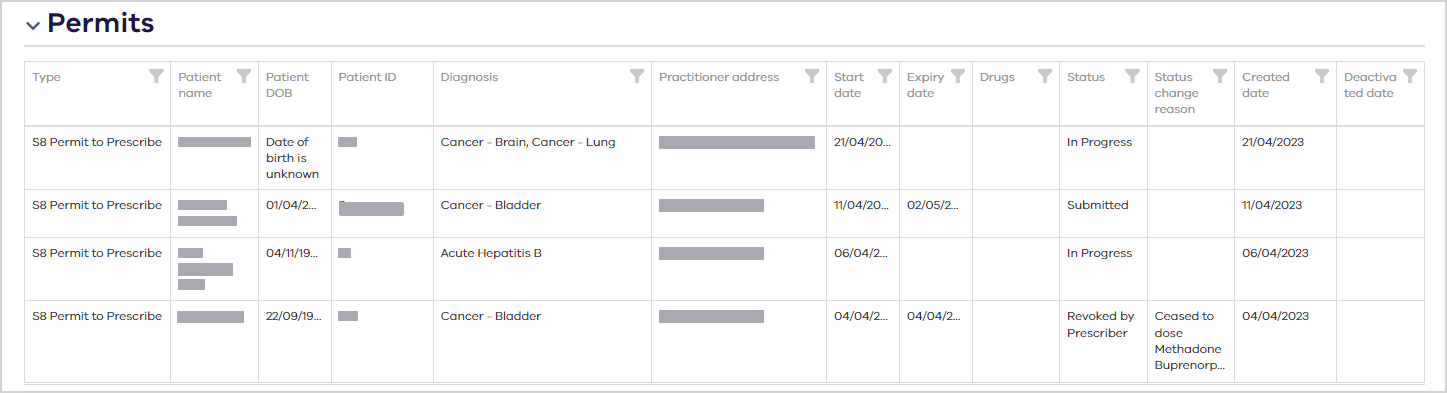This screenshot has height=393, width=1447.
Task: Filter by Created date column
Action: click(x=1322, y=76)
